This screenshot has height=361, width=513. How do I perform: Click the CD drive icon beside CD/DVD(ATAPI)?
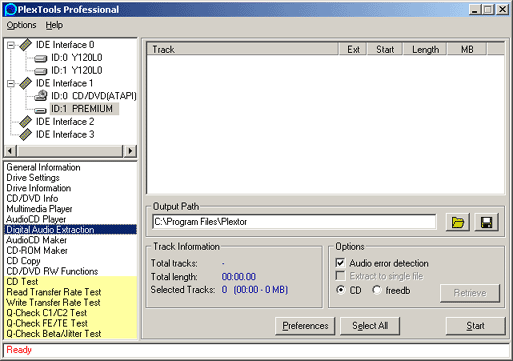click(x=41, y=96)
